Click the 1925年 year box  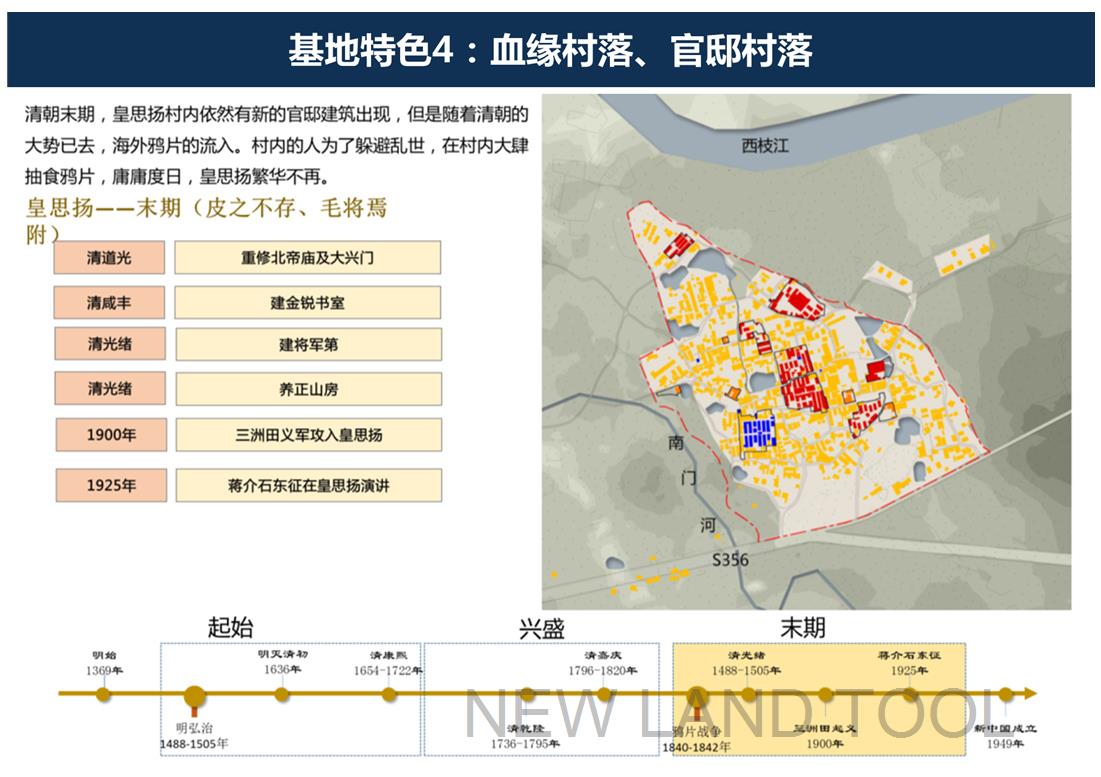pyautogui.click(x=111, y=485)
